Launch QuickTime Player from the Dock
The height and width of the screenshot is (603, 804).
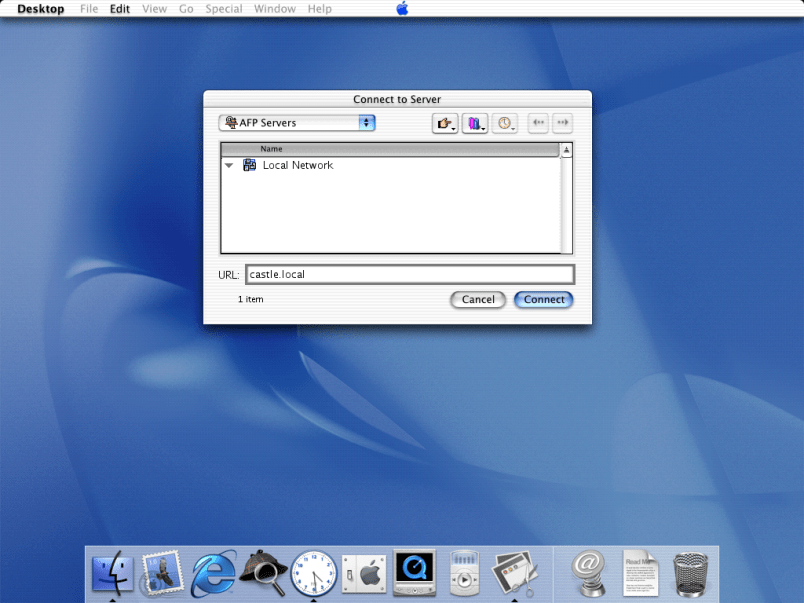414,573
